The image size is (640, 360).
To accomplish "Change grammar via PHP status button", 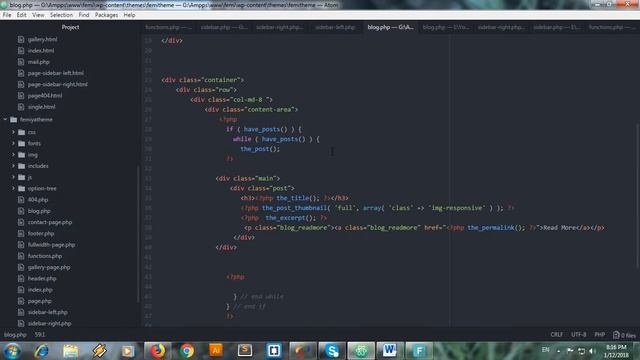I will [600, 334].
